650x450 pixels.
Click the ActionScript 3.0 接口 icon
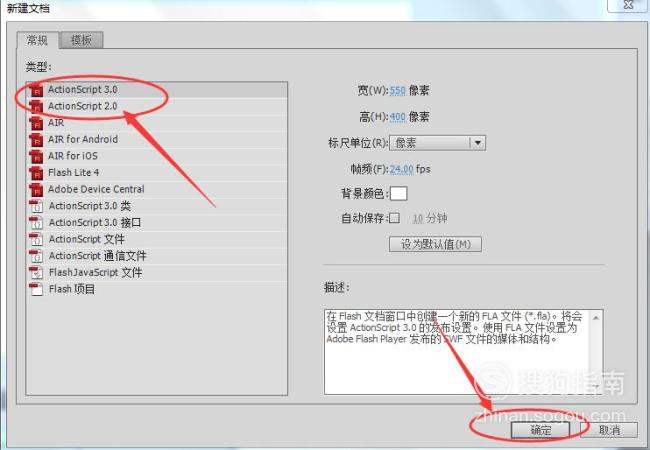point(36,223)
